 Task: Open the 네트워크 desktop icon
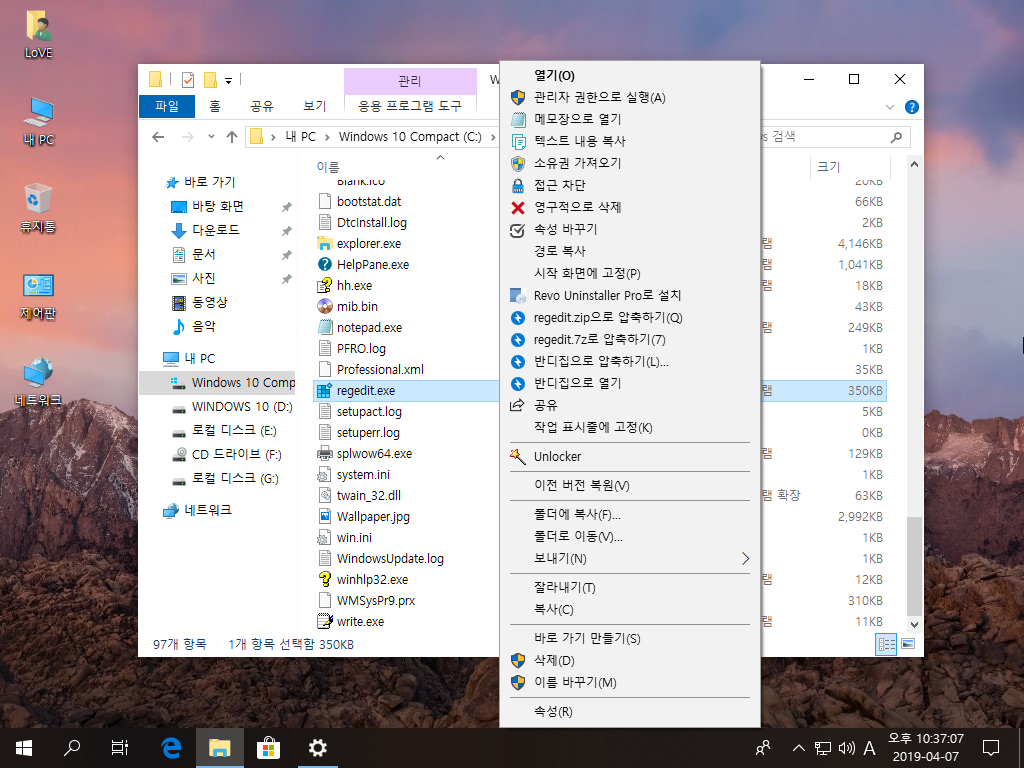pyautogui.click(x=38, y=382)
